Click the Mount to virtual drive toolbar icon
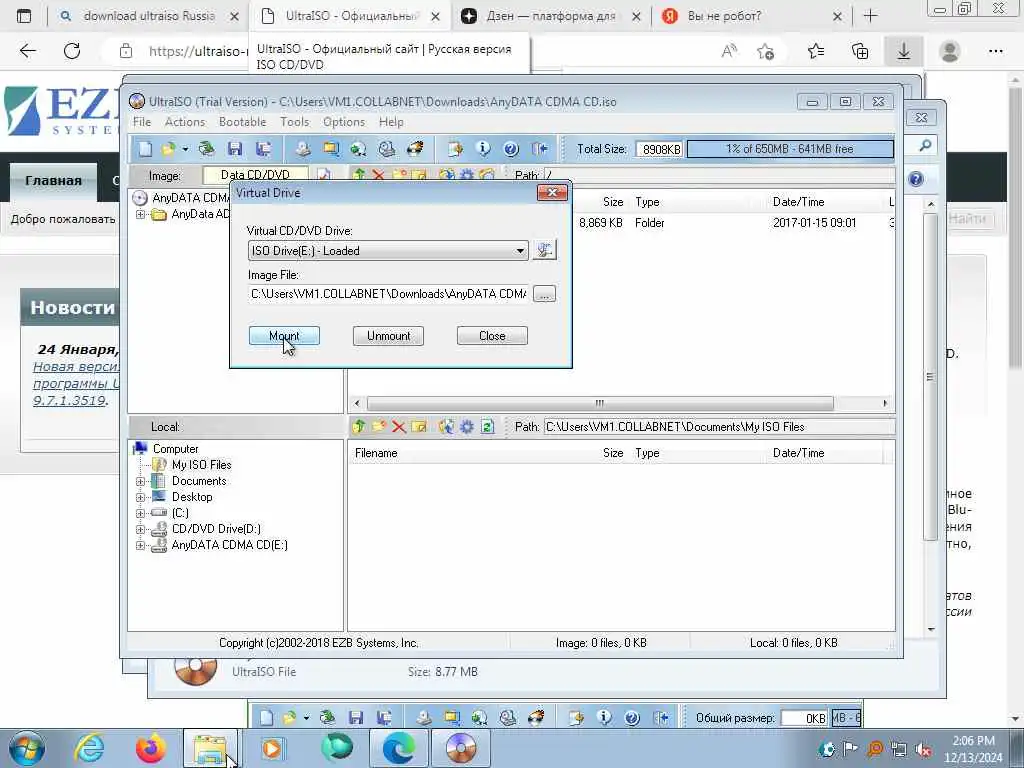Screen dimensions: 1024x768 pyautogui.click(x=387, y=149)
